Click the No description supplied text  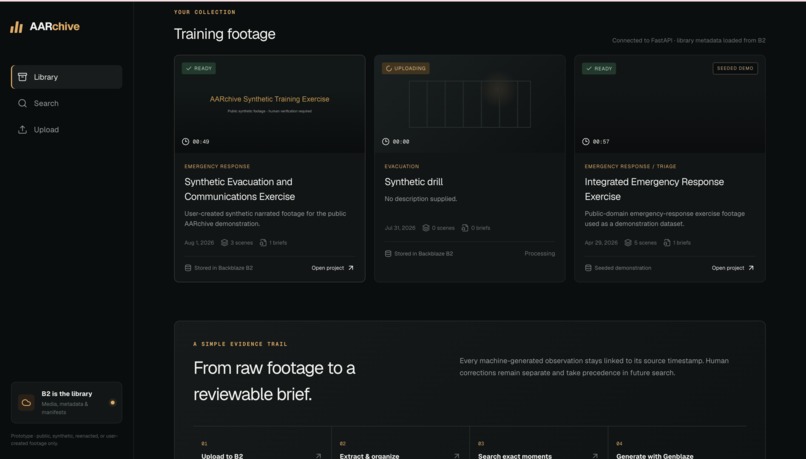420,199
